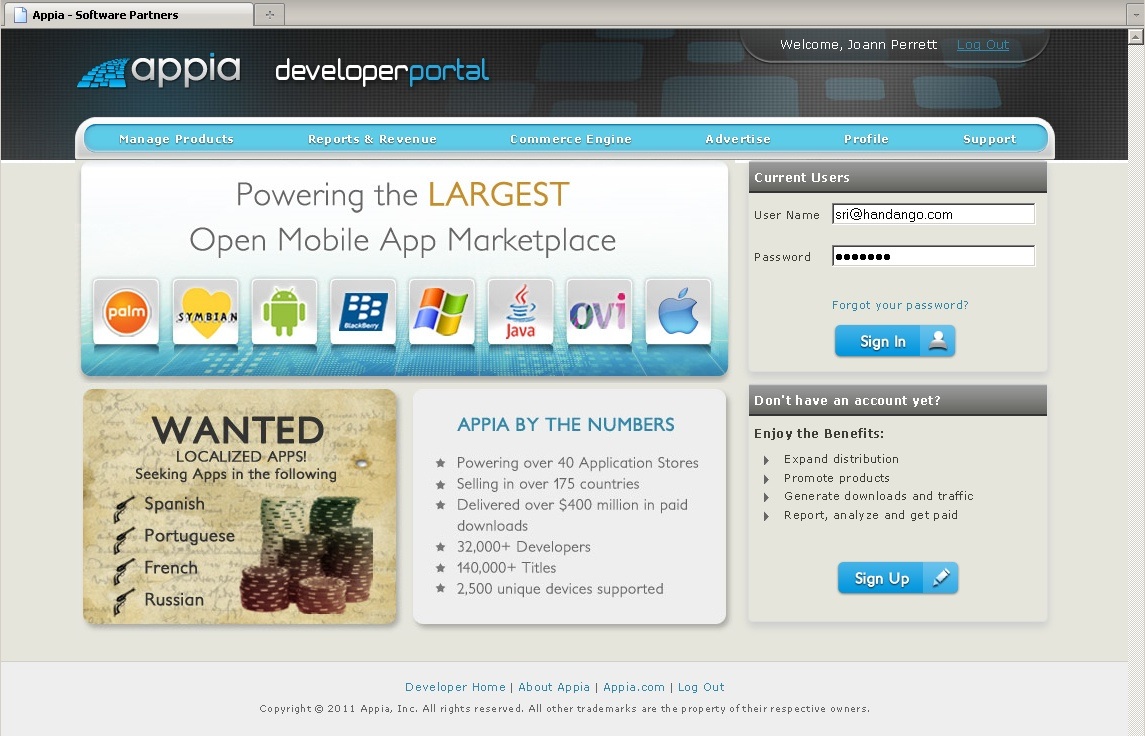Click the footer Log Out link

click(x=701, y=687)
